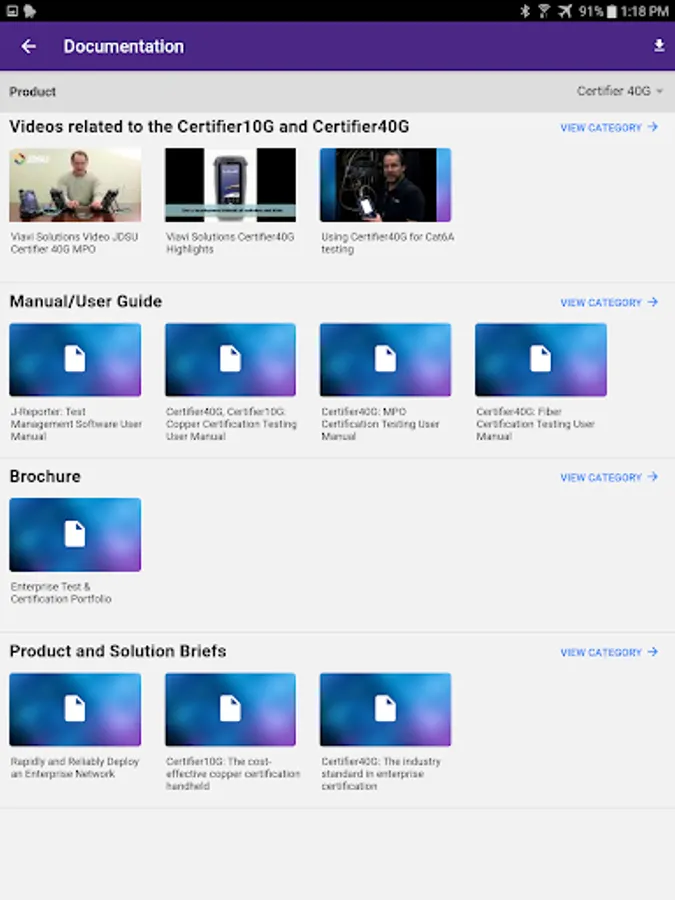The image size is (675, 900).
Task: Tap the 'Brochure' section heading
Action: pyautogui.click(x=45, y=476)
